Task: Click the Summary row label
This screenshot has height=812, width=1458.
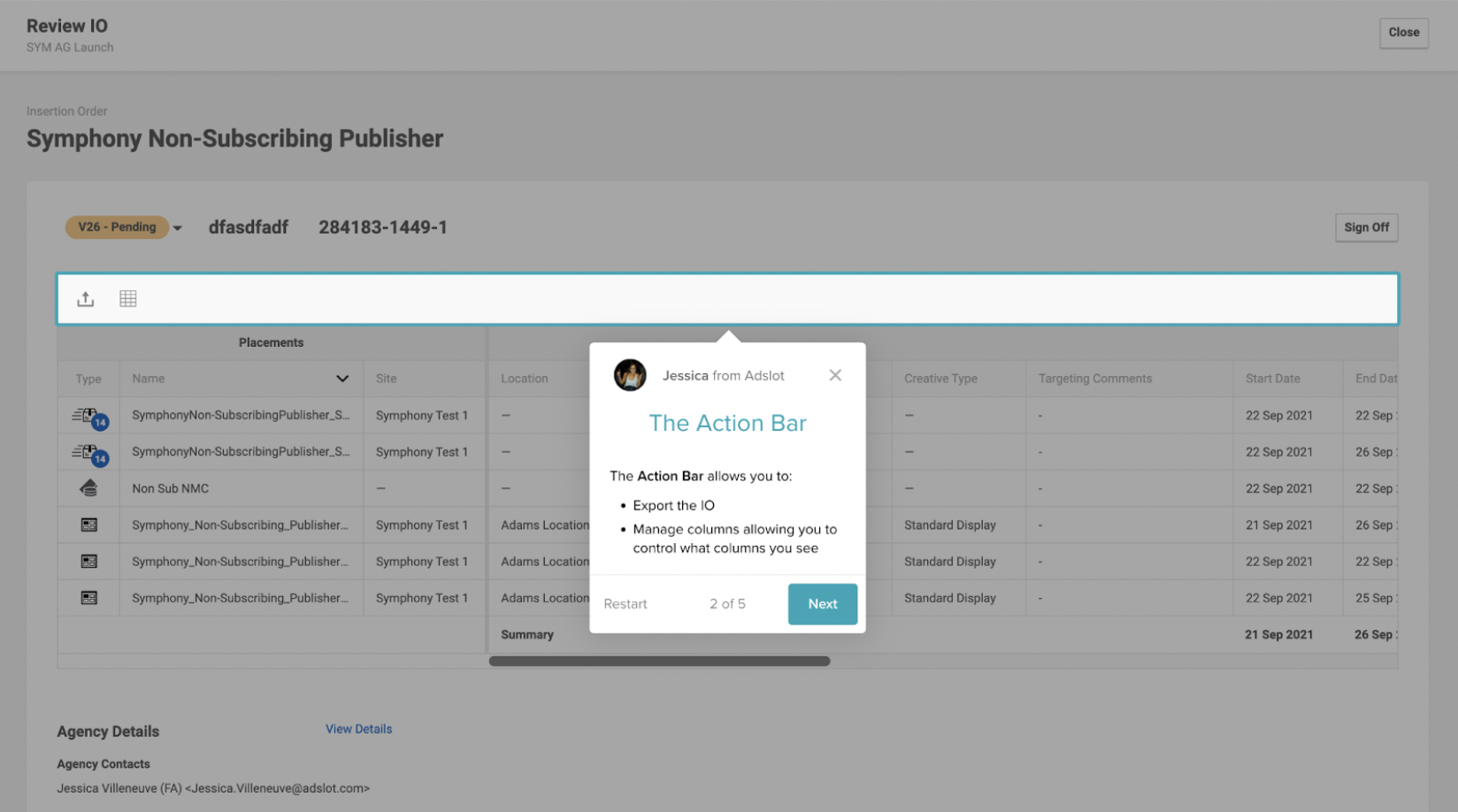Action: [527, 635]
